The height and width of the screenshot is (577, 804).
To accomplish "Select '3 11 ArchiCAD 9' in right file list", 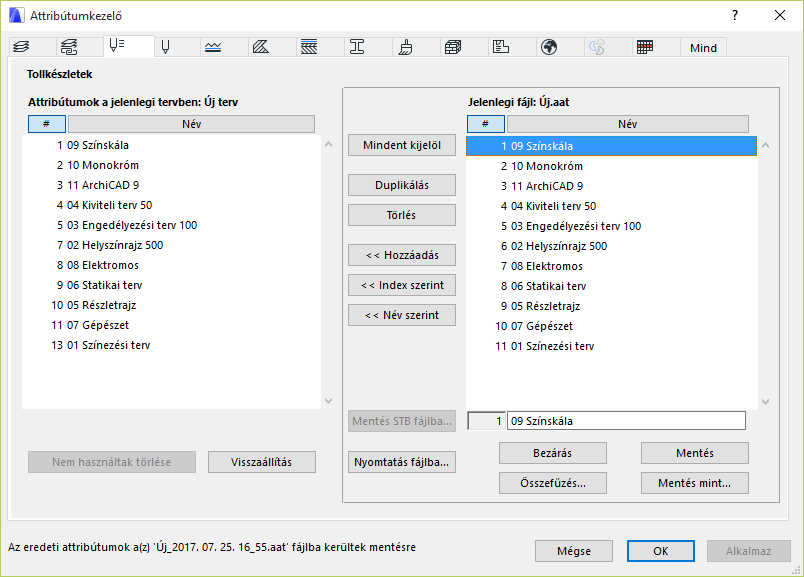I will 611,186.
